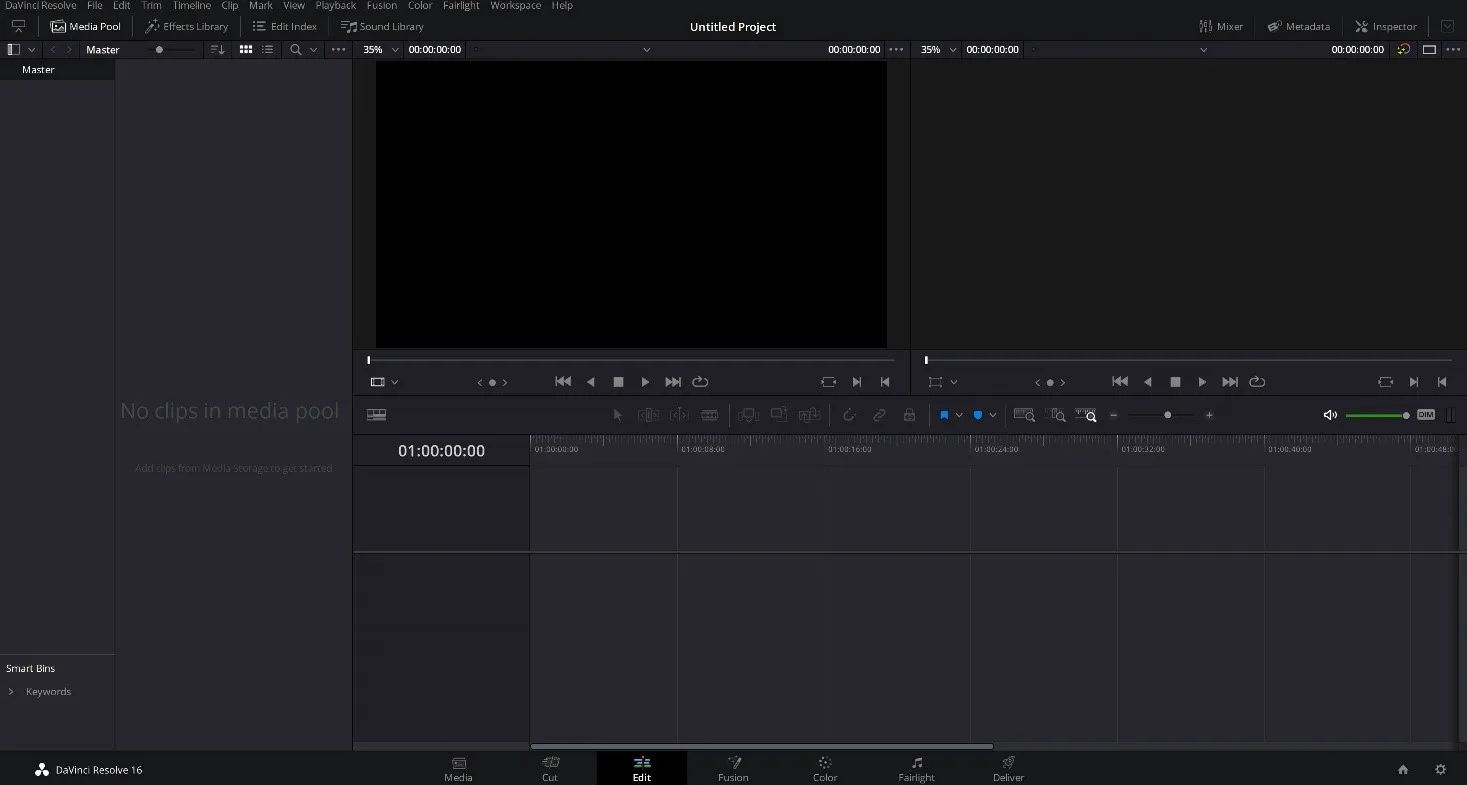Viewport: 1467px width, 785px height.
Task: Switch media pool to thumbnail view
Action: [246, 49]
